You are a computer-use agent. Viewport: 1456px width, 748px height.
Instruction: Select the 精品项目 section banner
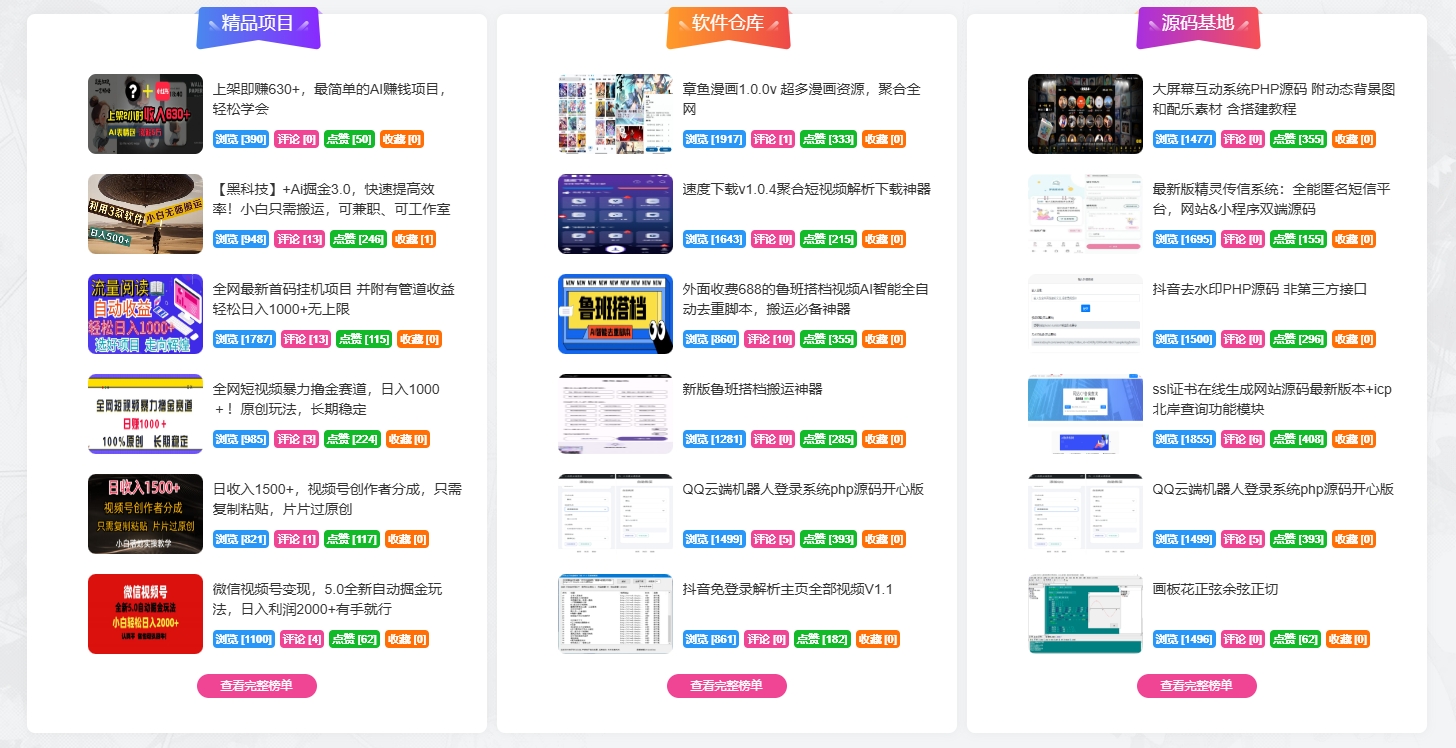258,26
